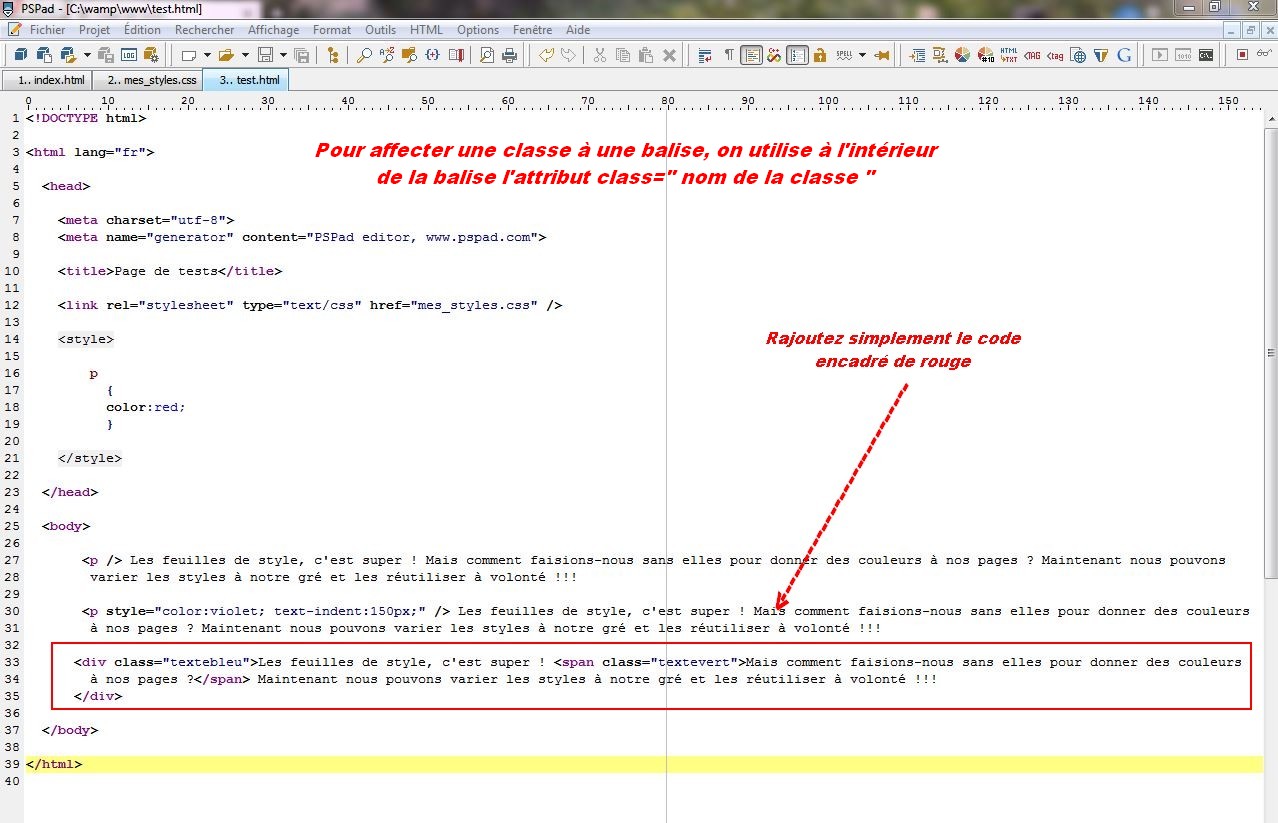Click the globe browser preview icon

[1079, 55]
